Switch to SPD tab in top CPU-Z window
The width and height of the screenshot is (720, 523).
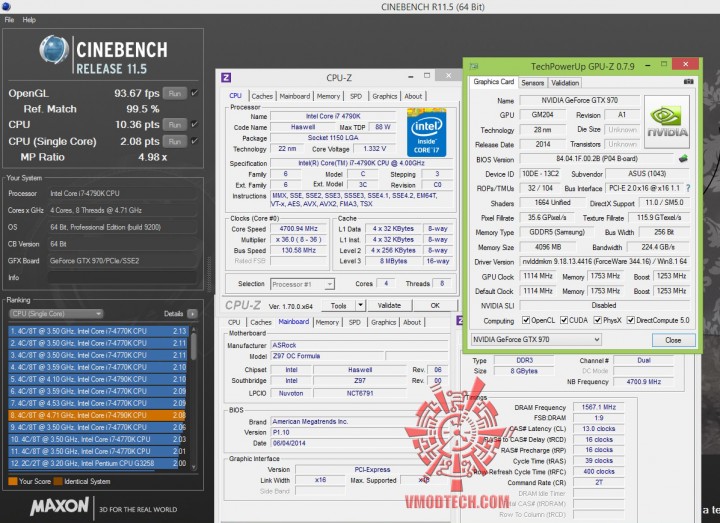pyautogui.click(x=356, y=96)
